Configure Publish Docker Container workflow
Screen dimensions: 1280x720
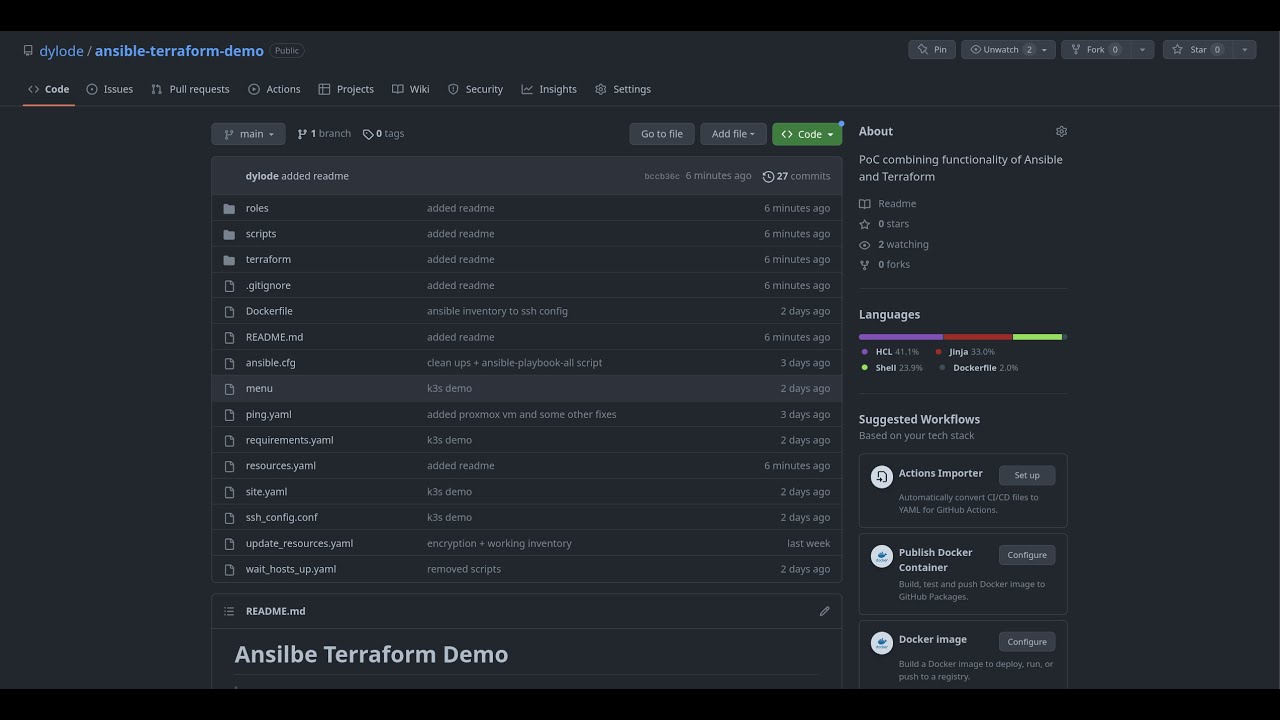pyautogui.click(x=1027, y=555)
